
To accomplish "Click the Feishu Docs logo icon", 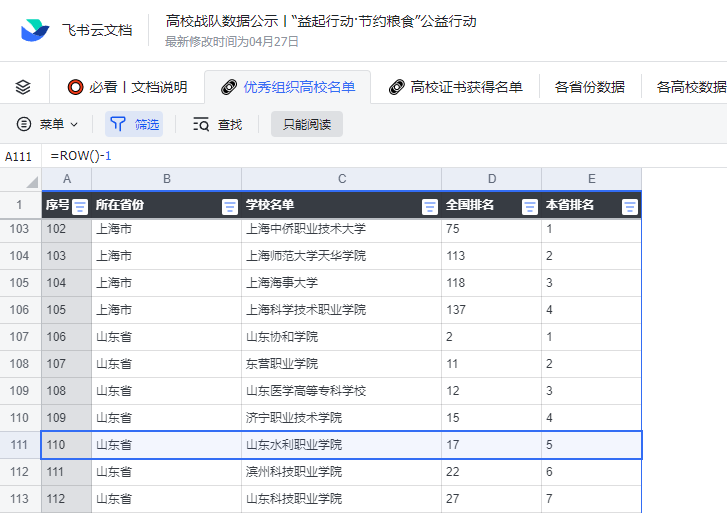I will pos(35,30).
